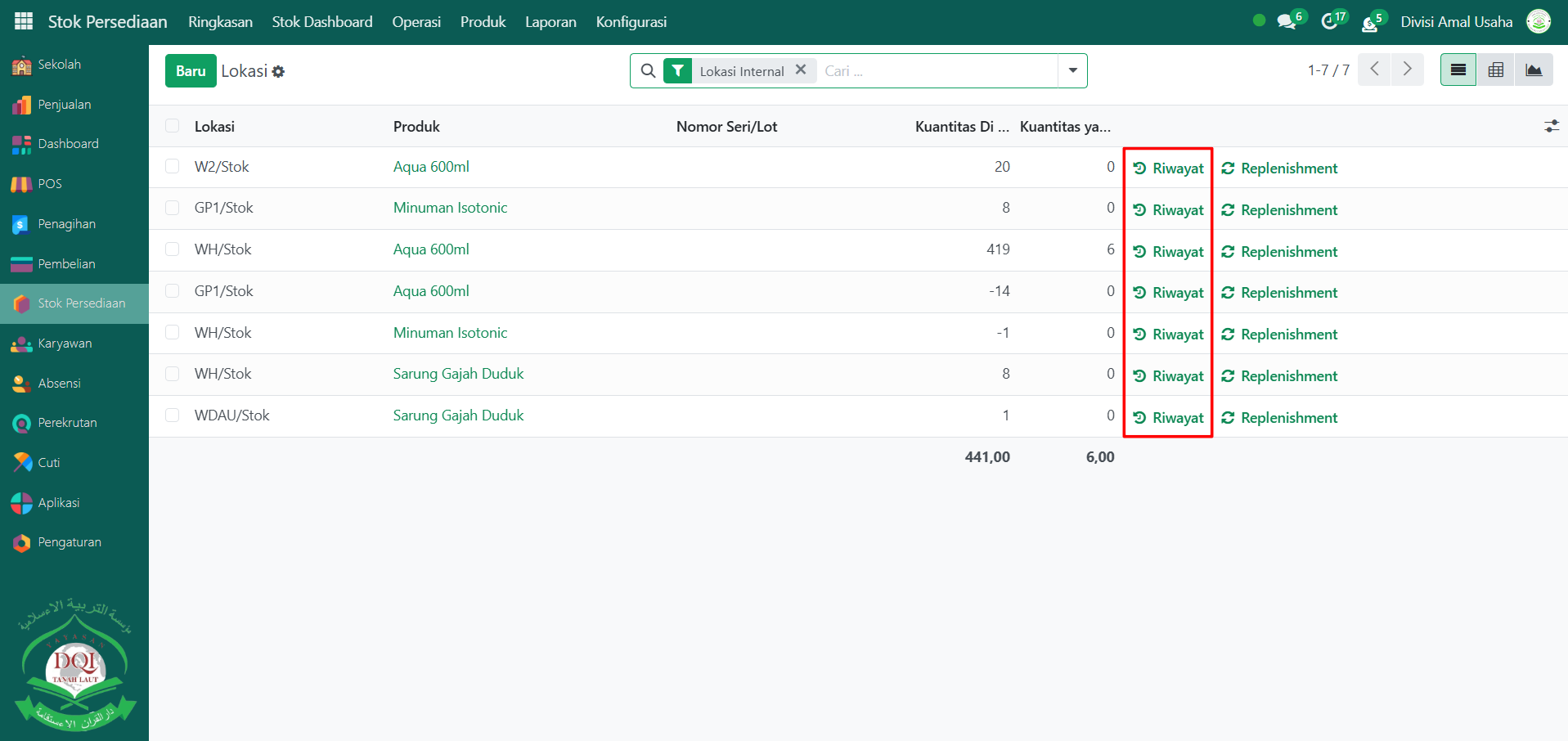Open optional columns adjust icon
This screenshot has height=741, width=1568.
pos(1551,126)
